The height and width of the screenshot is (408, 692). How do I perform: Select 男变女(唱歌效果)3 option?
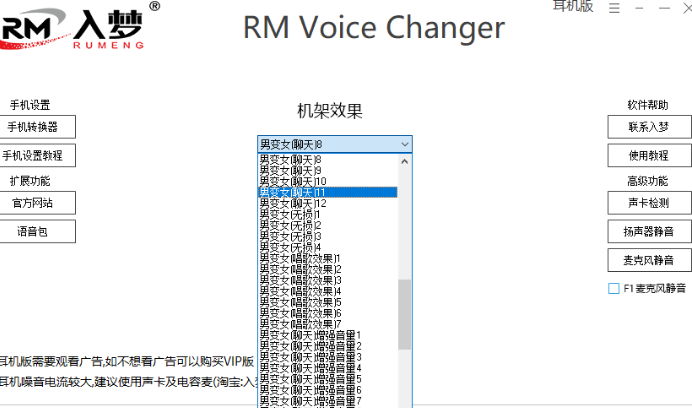coord(327,280)
